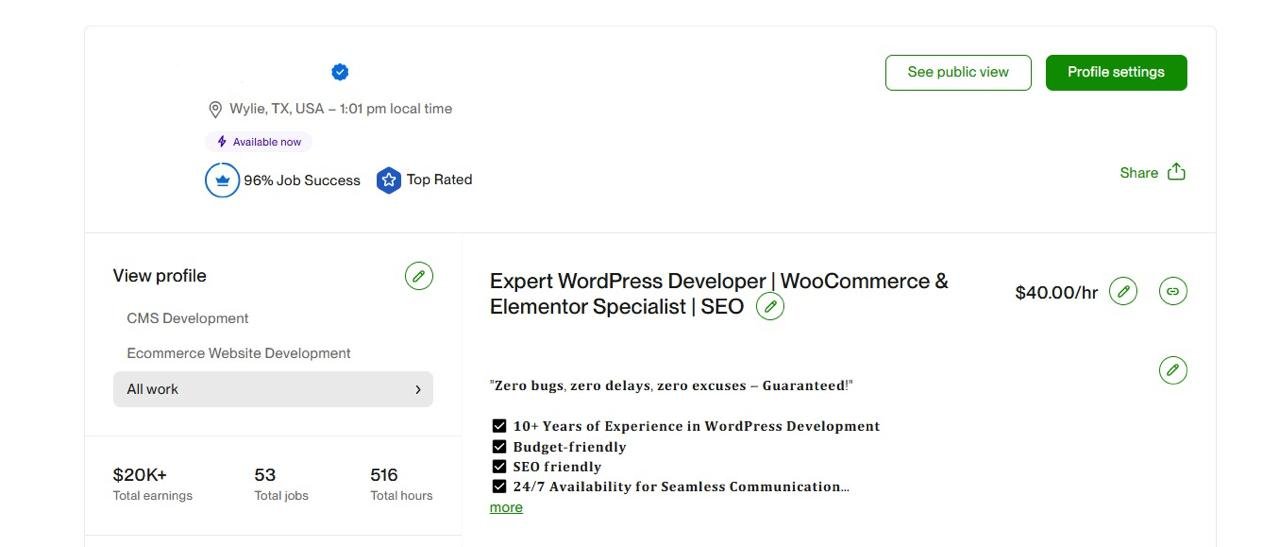Click the Top Rated star badge icon
This screenshot has width=1280, height=547.
point(388,180)
